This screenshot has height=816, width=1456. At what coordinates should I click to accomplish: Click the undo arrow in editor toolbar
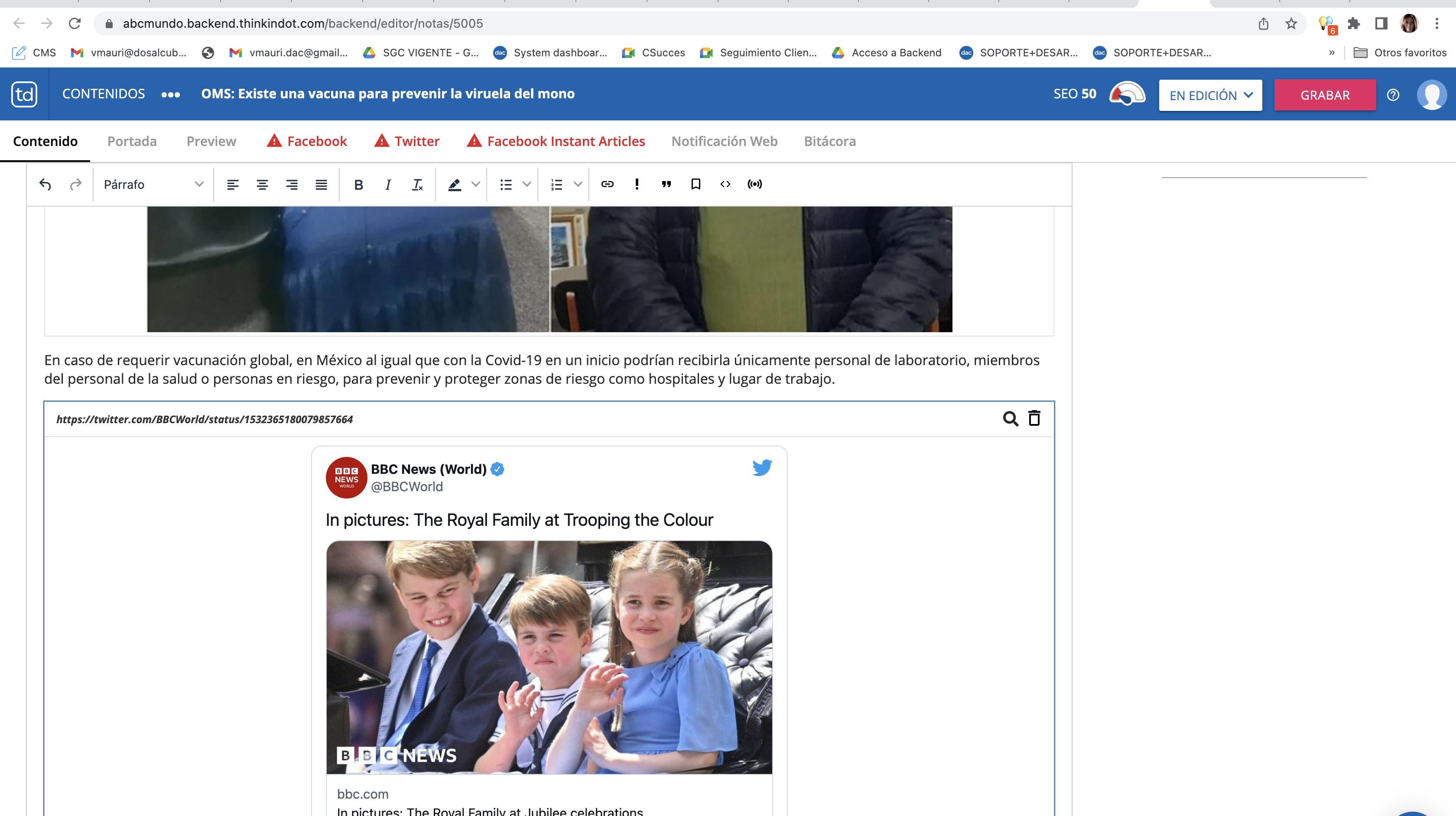(45, 184)
